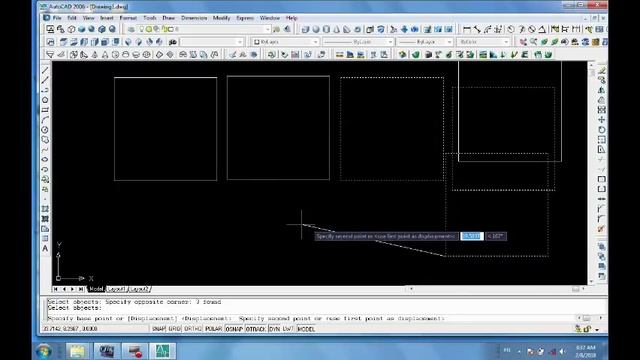Select the Model tab

tap(96, 289)
